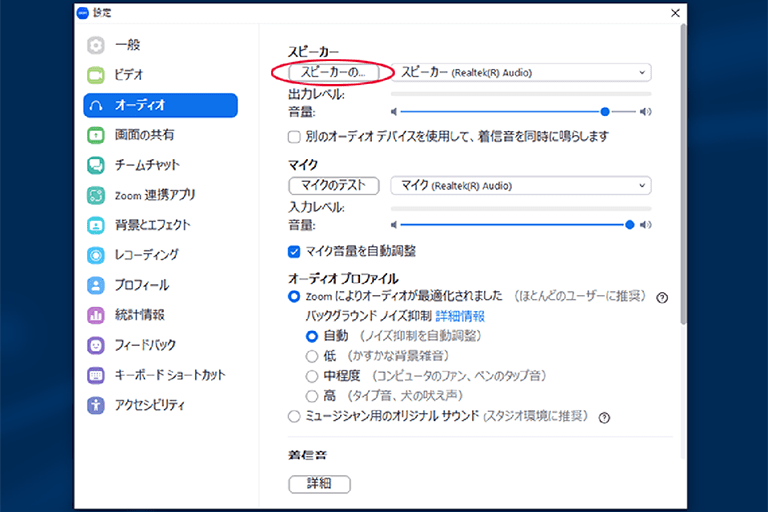768x512 pixels.
Task: Open プロフィール settings section
Action: [x=160, y=285]
